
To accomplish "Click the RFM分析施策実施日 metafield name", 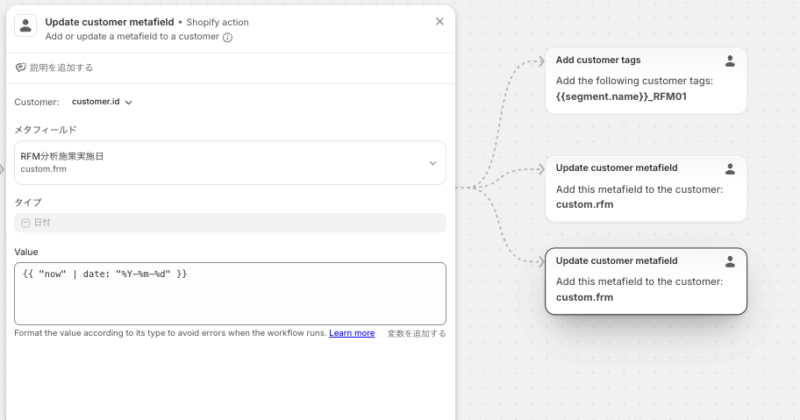I will coord(62,156).
